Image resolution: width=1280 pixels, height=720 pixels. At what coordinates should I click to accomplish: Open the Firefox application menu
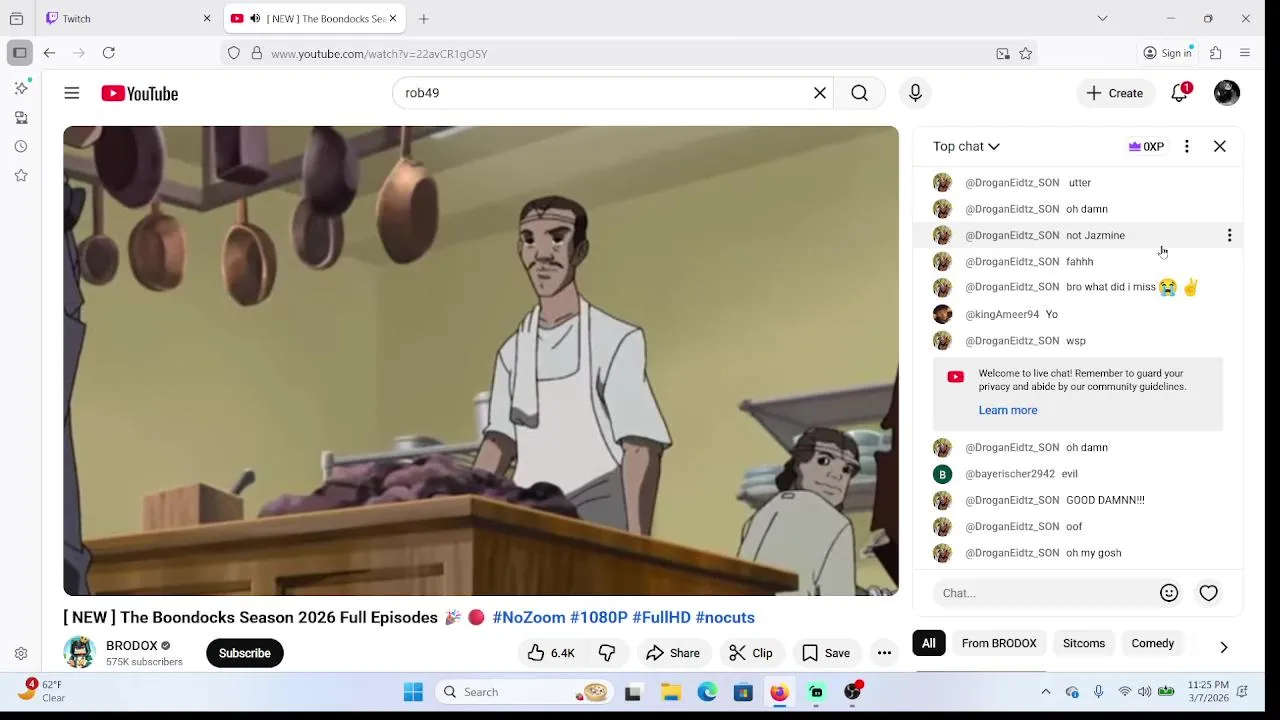[x=1245, y=53]
